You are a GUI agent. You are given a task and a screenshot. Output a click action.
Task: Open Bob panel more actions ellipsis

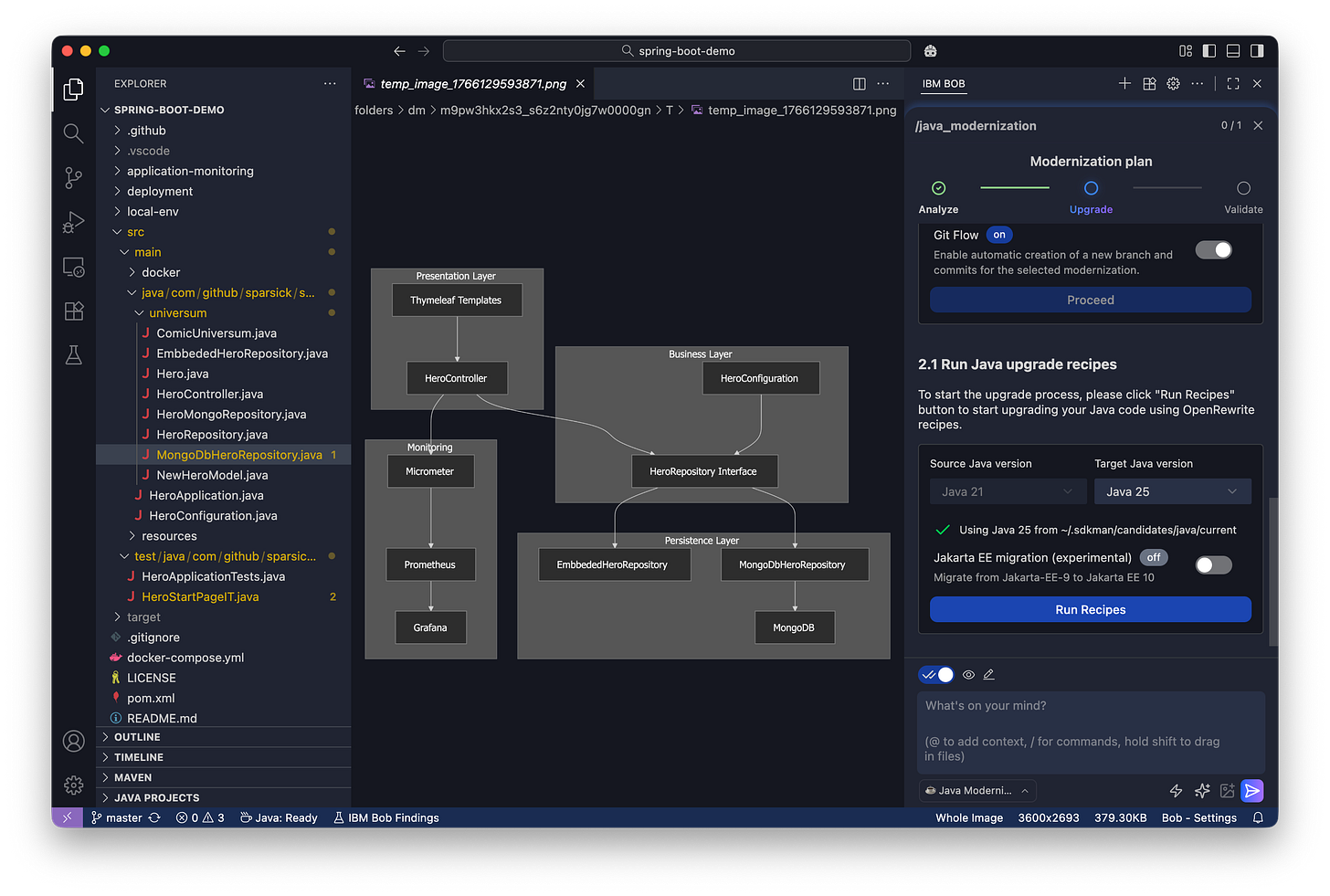1198,83
